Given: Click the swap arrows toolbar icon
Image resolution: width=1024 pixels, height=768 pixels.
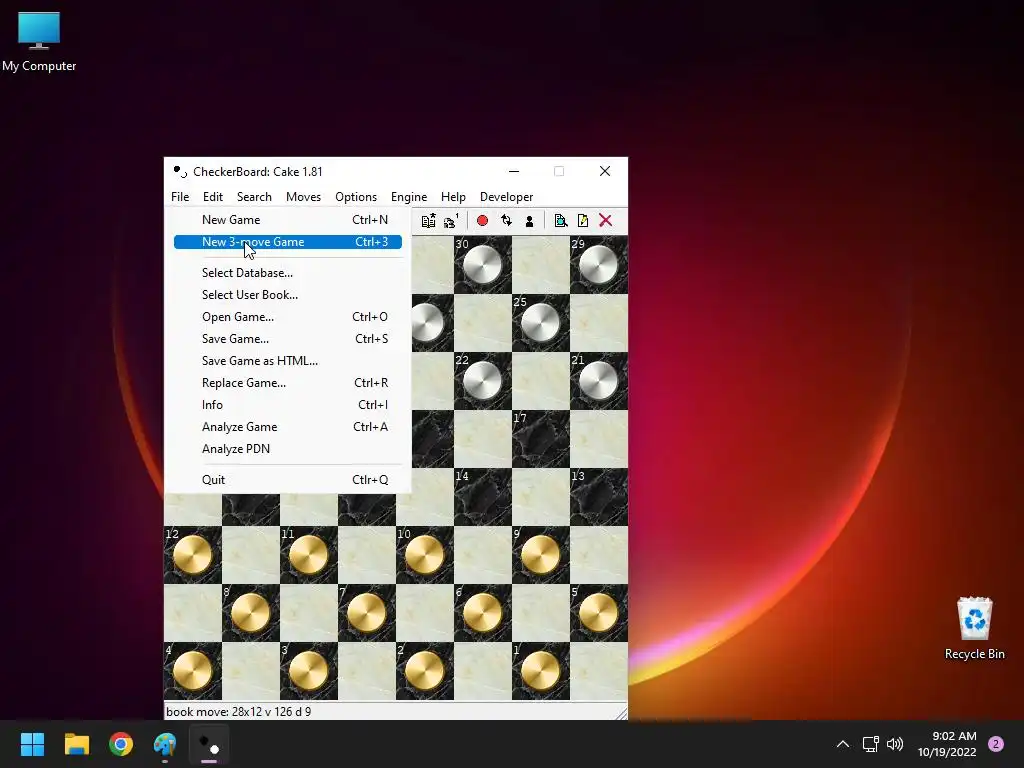Looking at the screenshot, I should [x=506, y=221].
